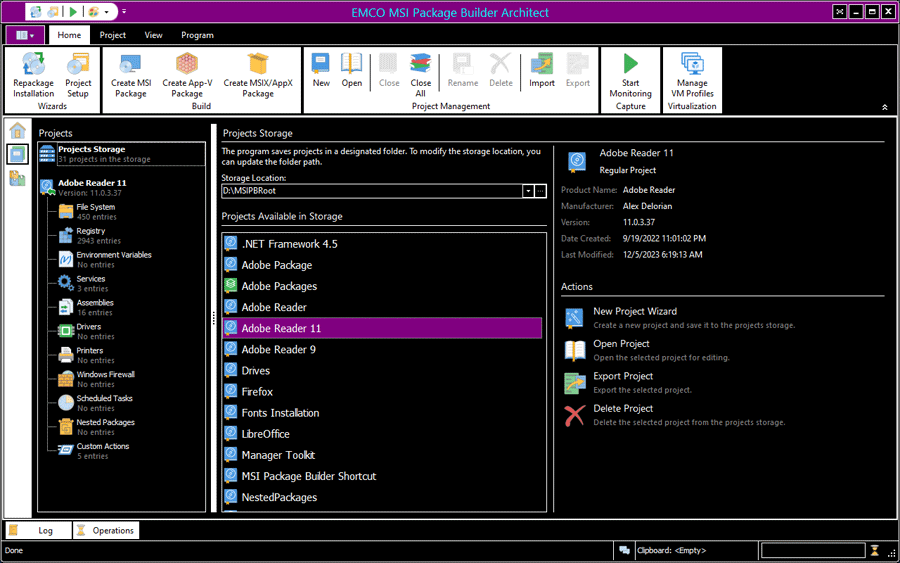Click the Storage Location path field
The height and width of the screenshot is (563, 900).
click(372, 191)
